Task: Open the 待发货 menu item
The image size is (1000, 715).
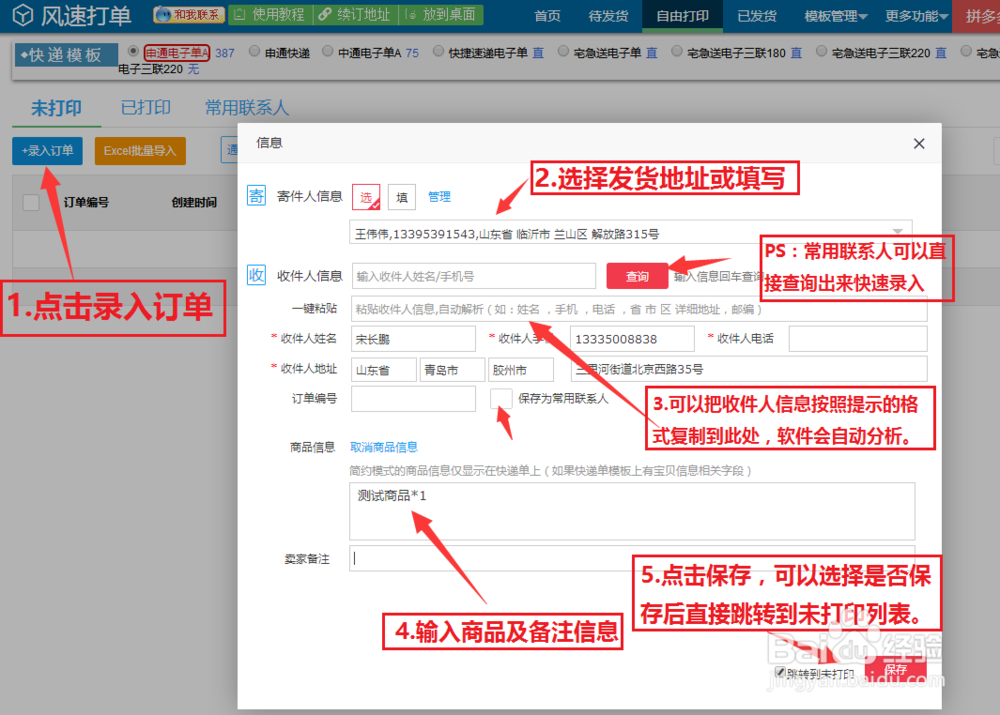Action: tap(608, 16)
